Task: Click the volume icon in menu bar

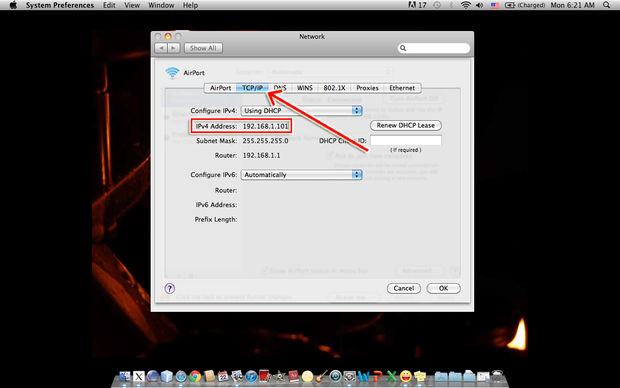Action: coord(480,5)
